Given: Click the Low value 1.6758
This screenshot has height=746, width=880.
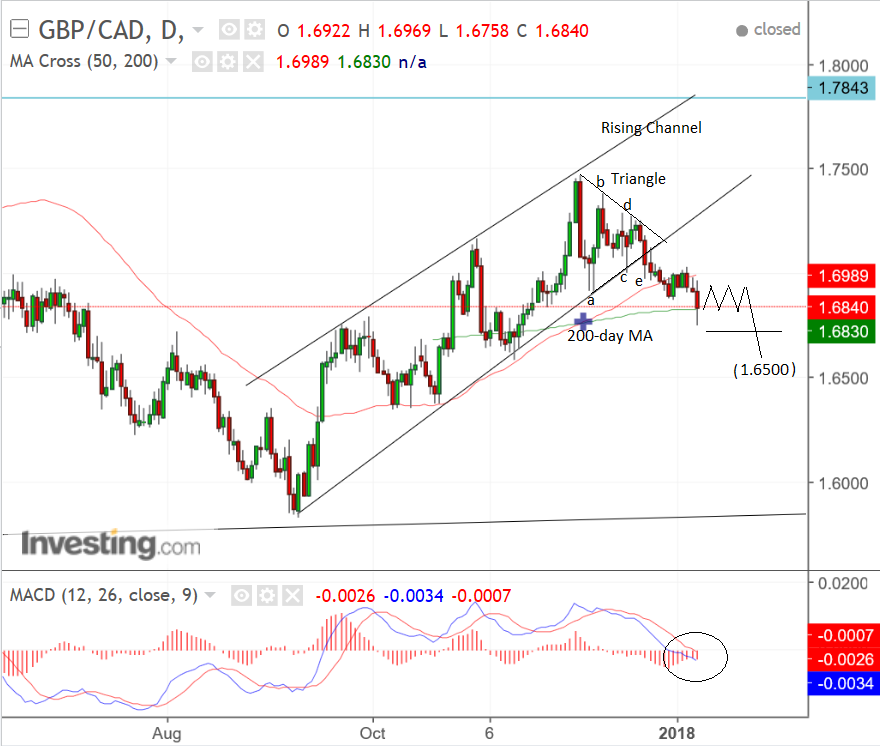Looking at the screenshot, I should (x=483, y=31).
